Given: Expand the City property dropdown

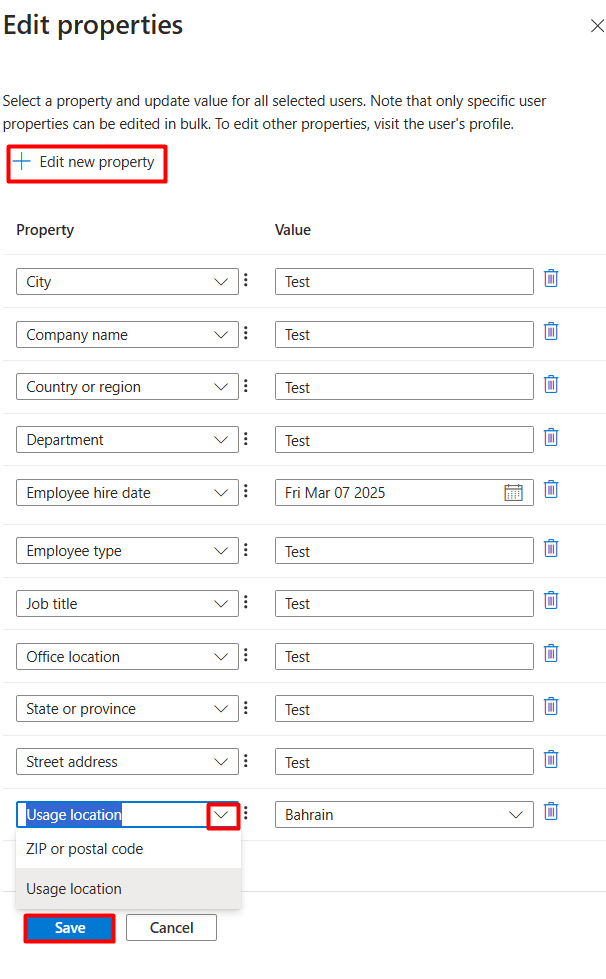Looking at the screenshot, I should point(222,282).
